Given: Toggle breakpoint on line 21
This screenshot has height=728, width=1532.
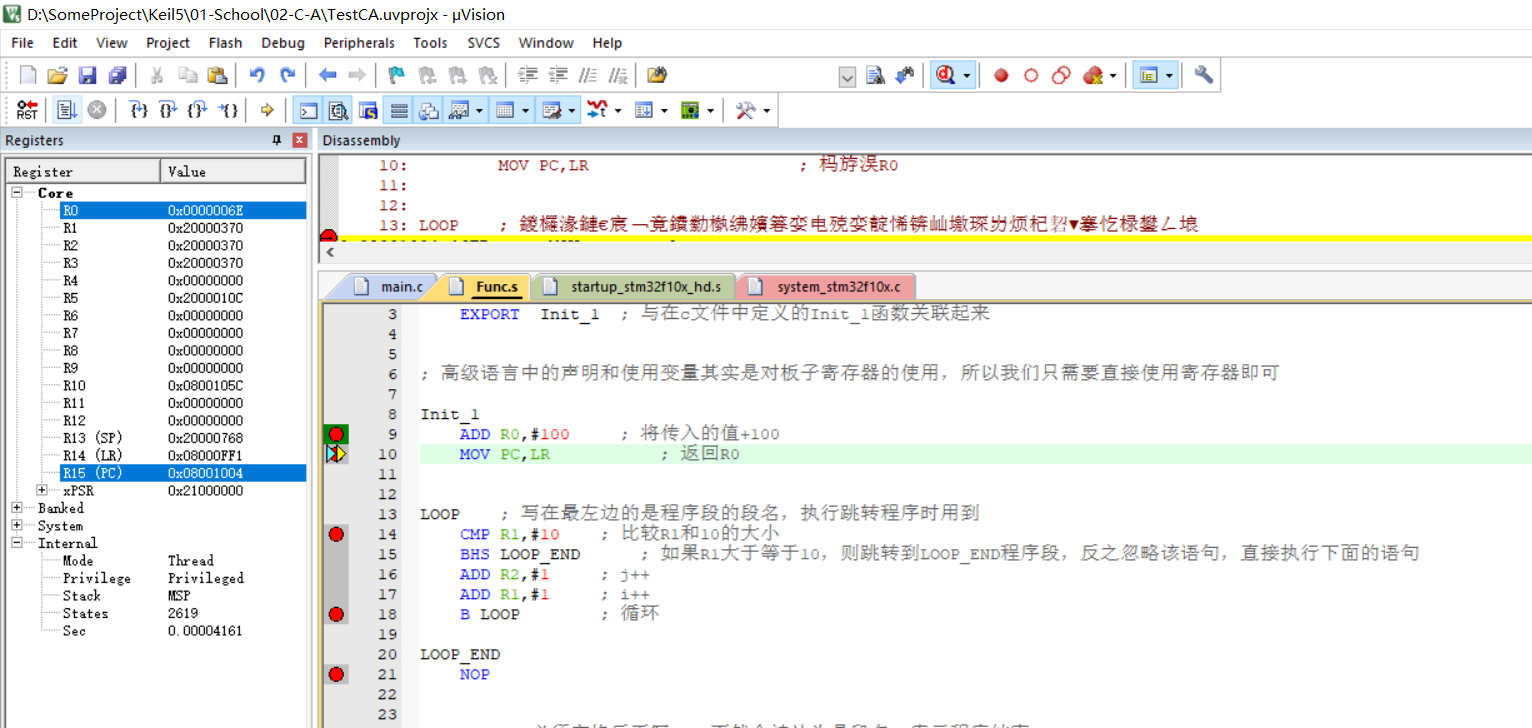Looking at the screenshot, I should tap(336, 674).
